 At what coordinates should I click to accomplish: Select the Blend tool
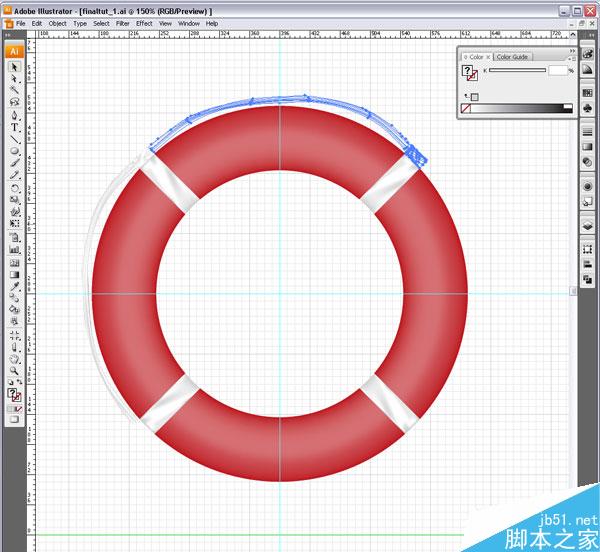pyautogui.click(x=14, y=298)
